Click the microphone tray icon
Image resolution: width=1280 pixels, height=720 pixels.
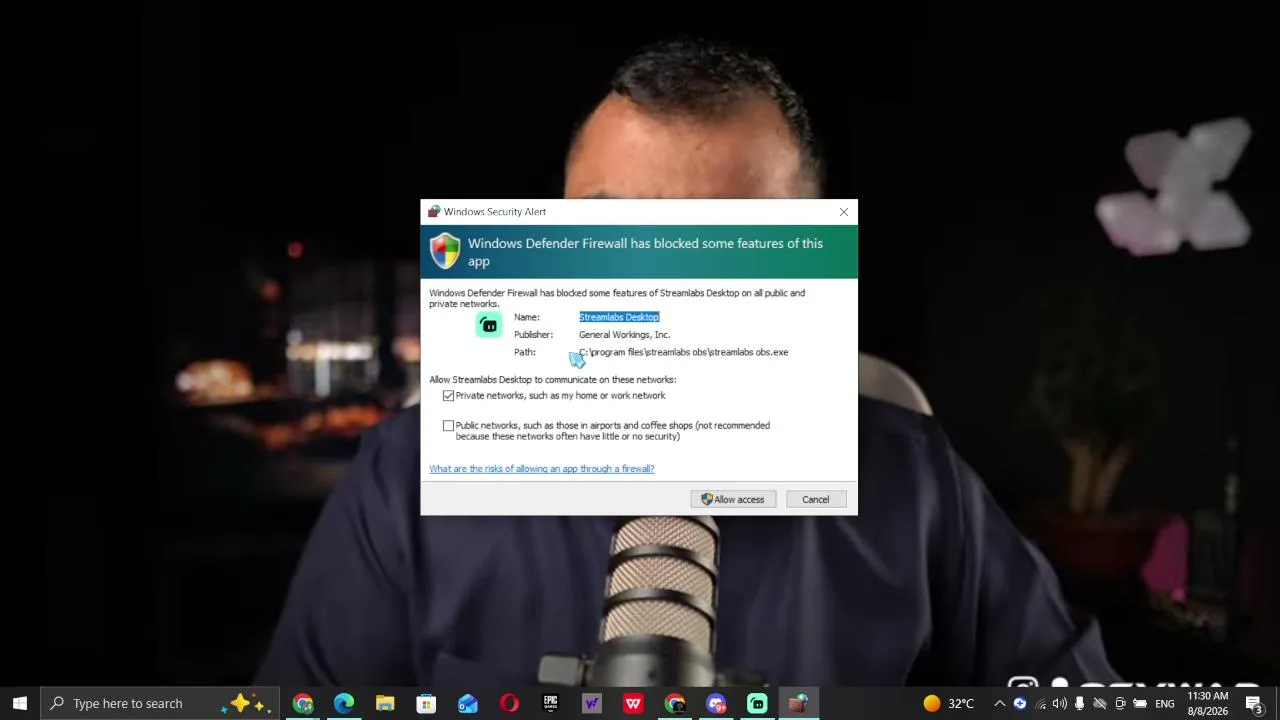[1079, 703]
